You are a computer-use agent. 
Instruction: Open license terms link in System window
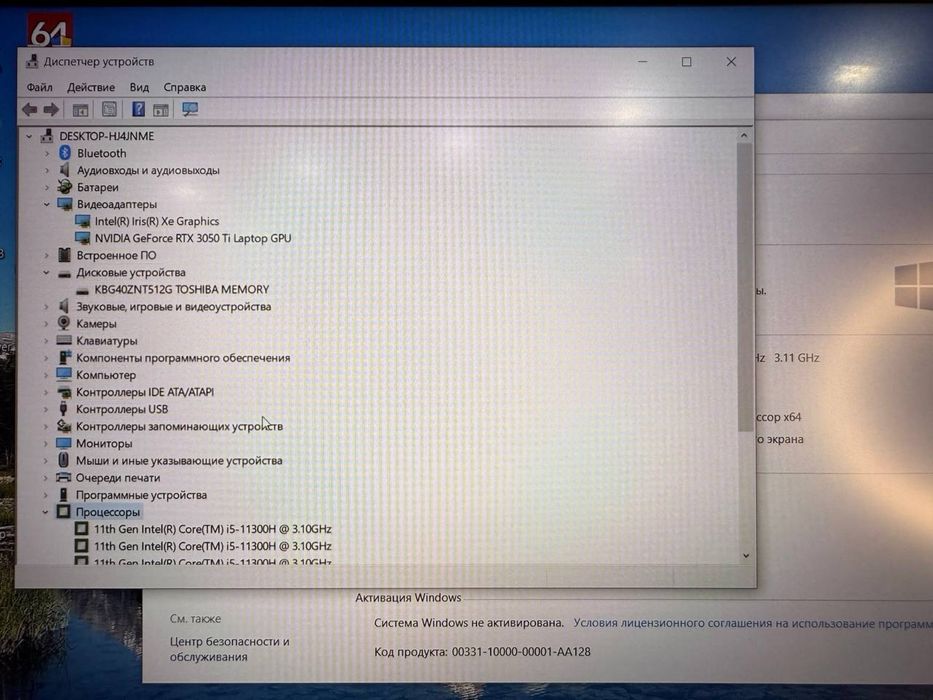click(x=753, y=623)
